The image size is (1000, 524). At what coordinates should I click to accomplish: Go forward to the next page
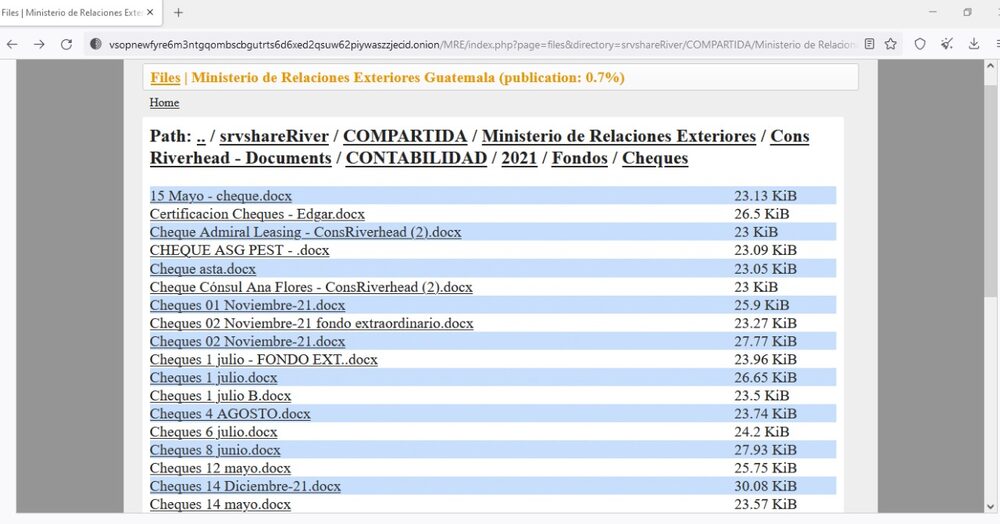click(x=39, y=44)
